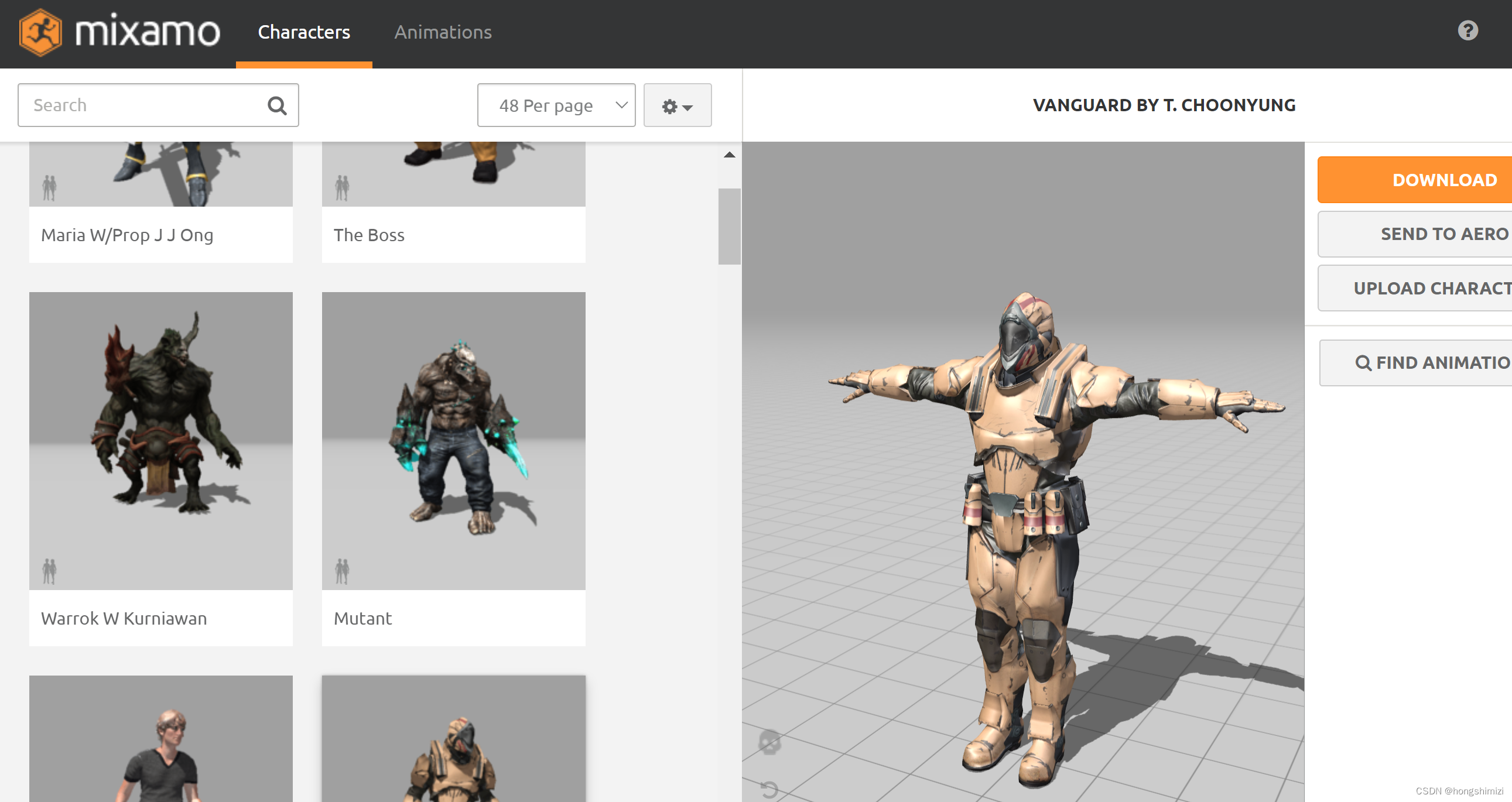The image size is (1512, 802).
Task: Expand the gear settings dropdown
Action: 678,105
